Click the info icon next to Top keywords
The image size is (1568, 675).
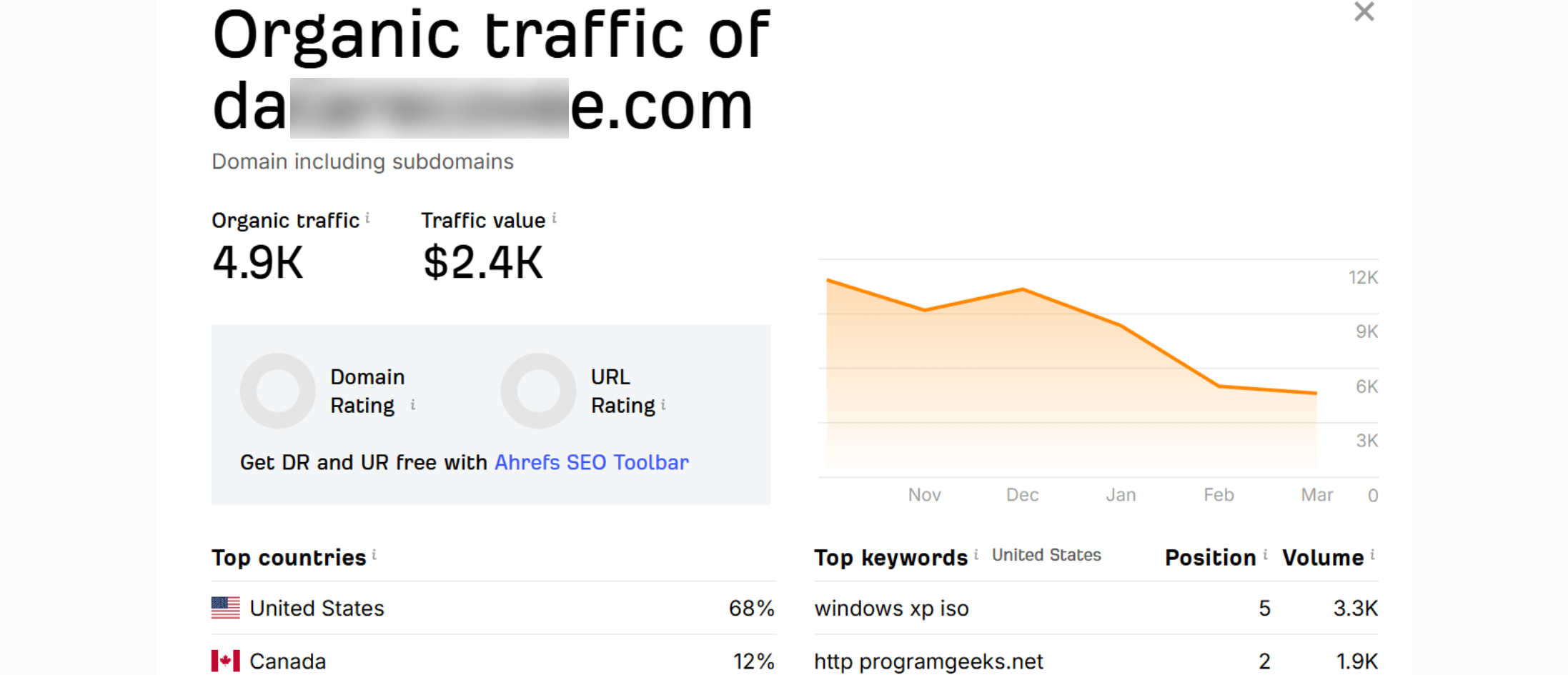(x=976, y=555)
